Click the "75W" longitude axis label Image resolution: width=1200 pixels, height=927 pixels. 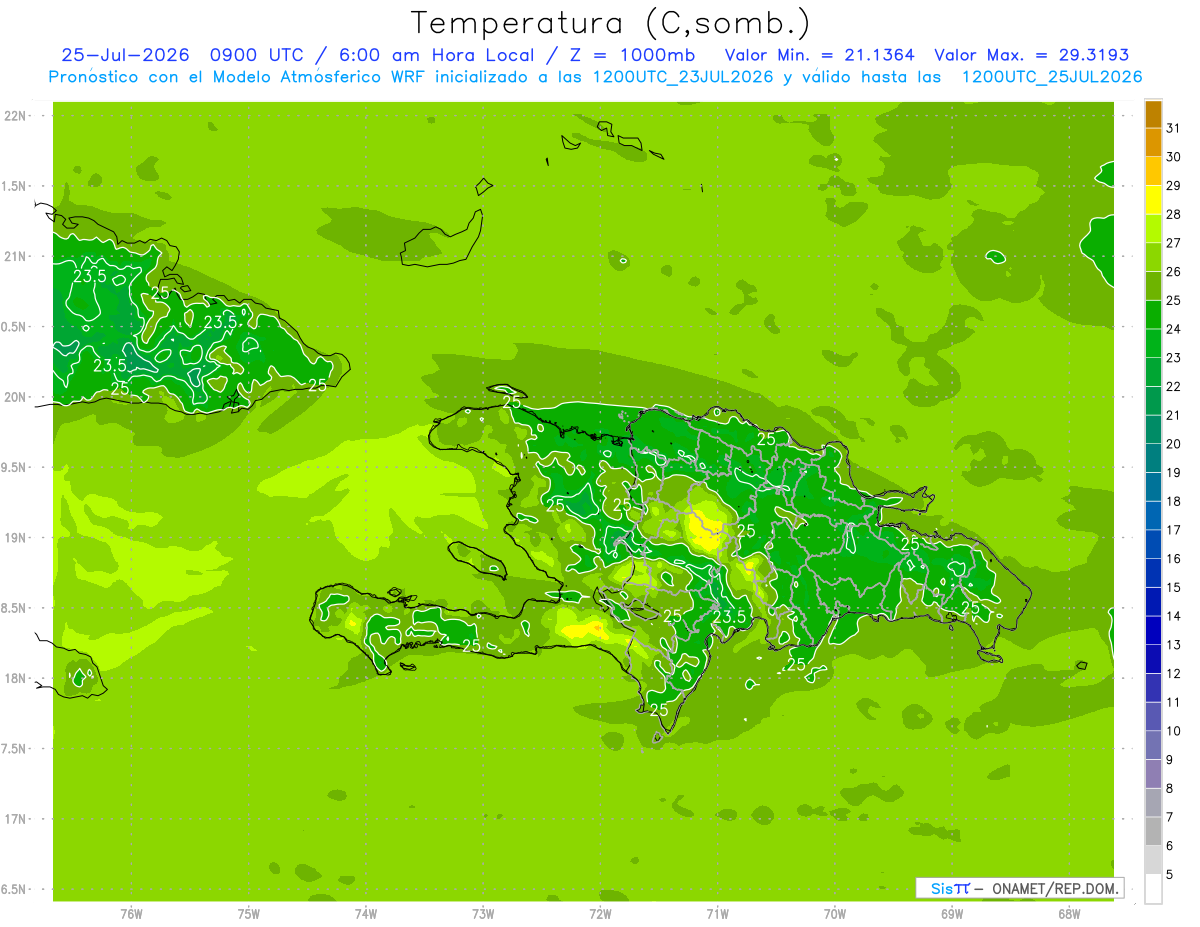pos(249,914)
